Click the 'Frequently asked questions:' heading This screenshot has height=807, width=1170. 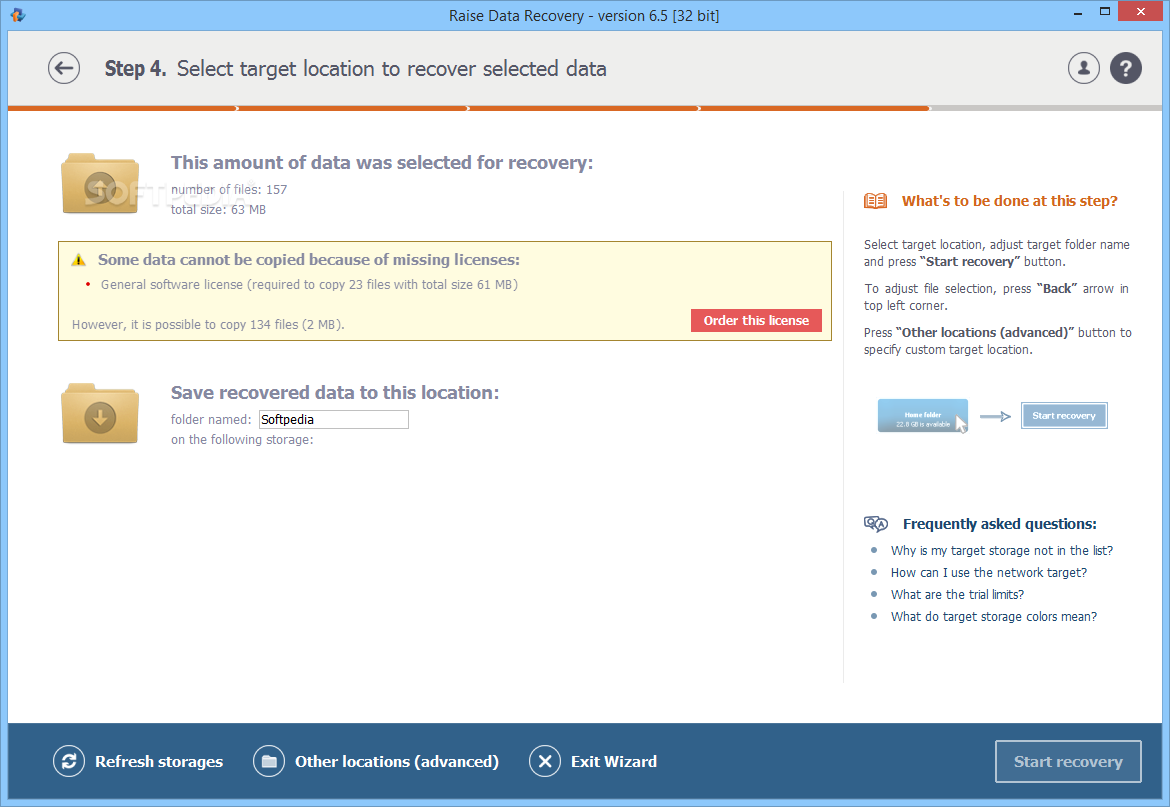[x=1000, y=524]
